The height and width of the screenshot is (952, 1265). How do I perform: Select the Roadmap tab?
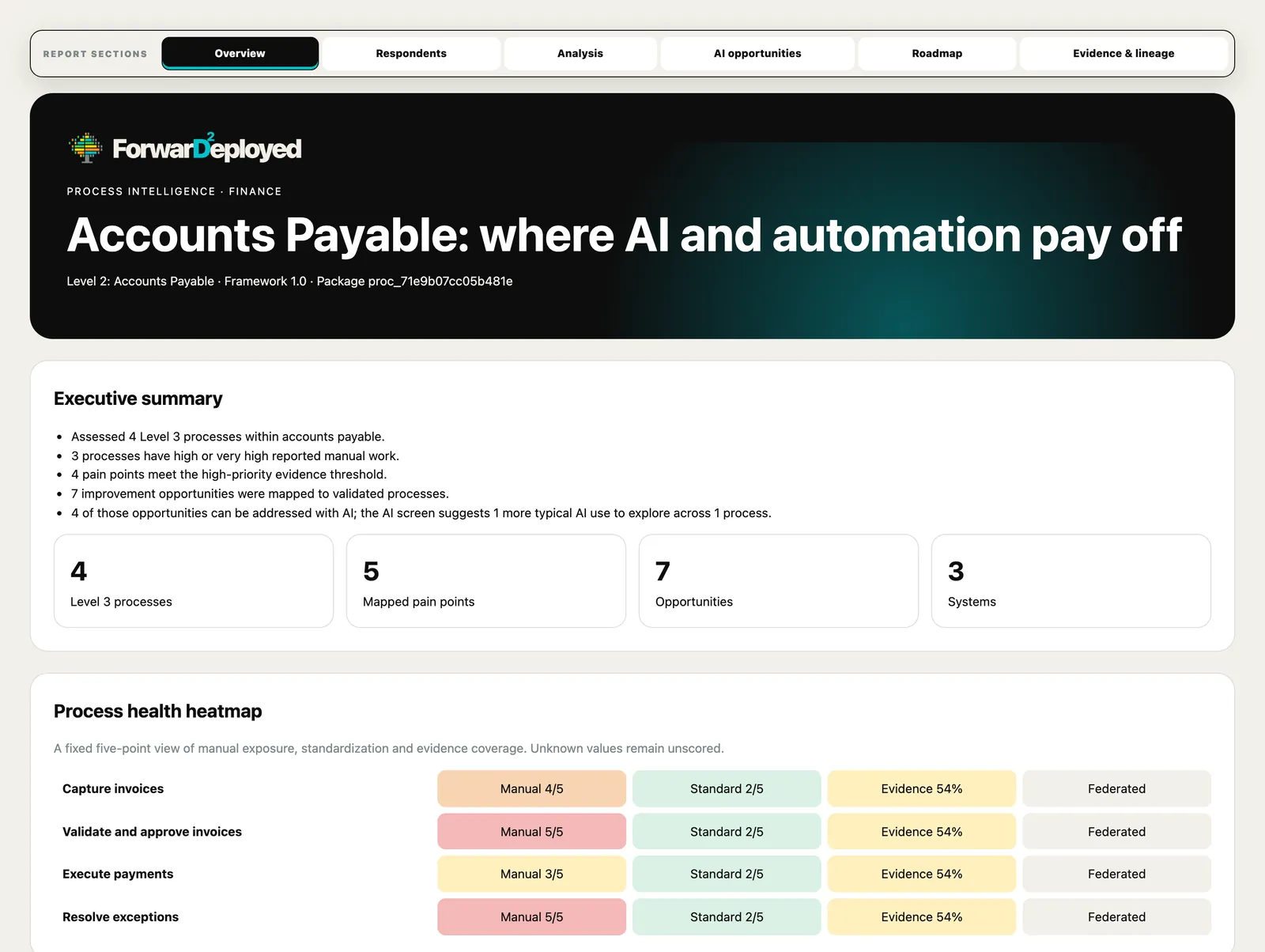coord(937,53)
